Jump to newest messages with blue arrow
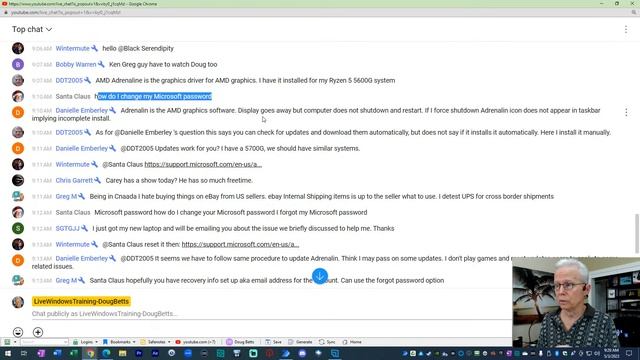Image resolution: width=640 pixels, height=360 pixels. (320, 276)
